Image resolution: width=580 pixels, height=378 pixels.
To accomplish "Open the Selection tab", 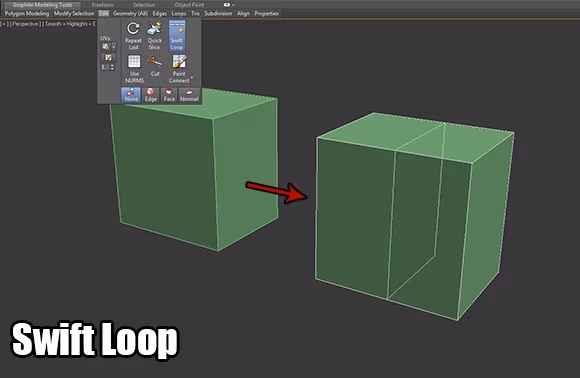I will coord(144,5).
